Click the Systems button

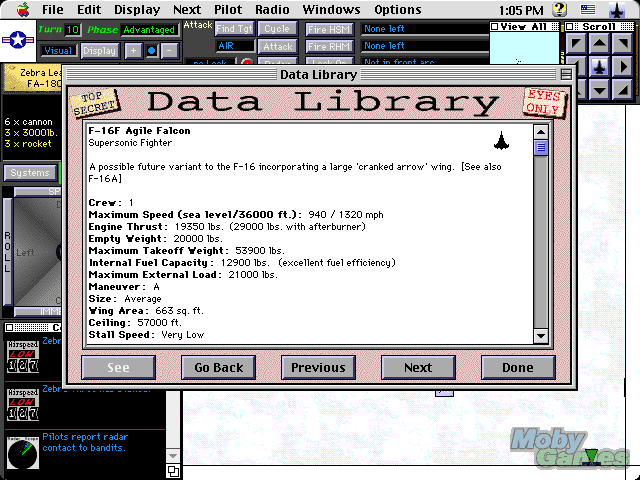30,173
